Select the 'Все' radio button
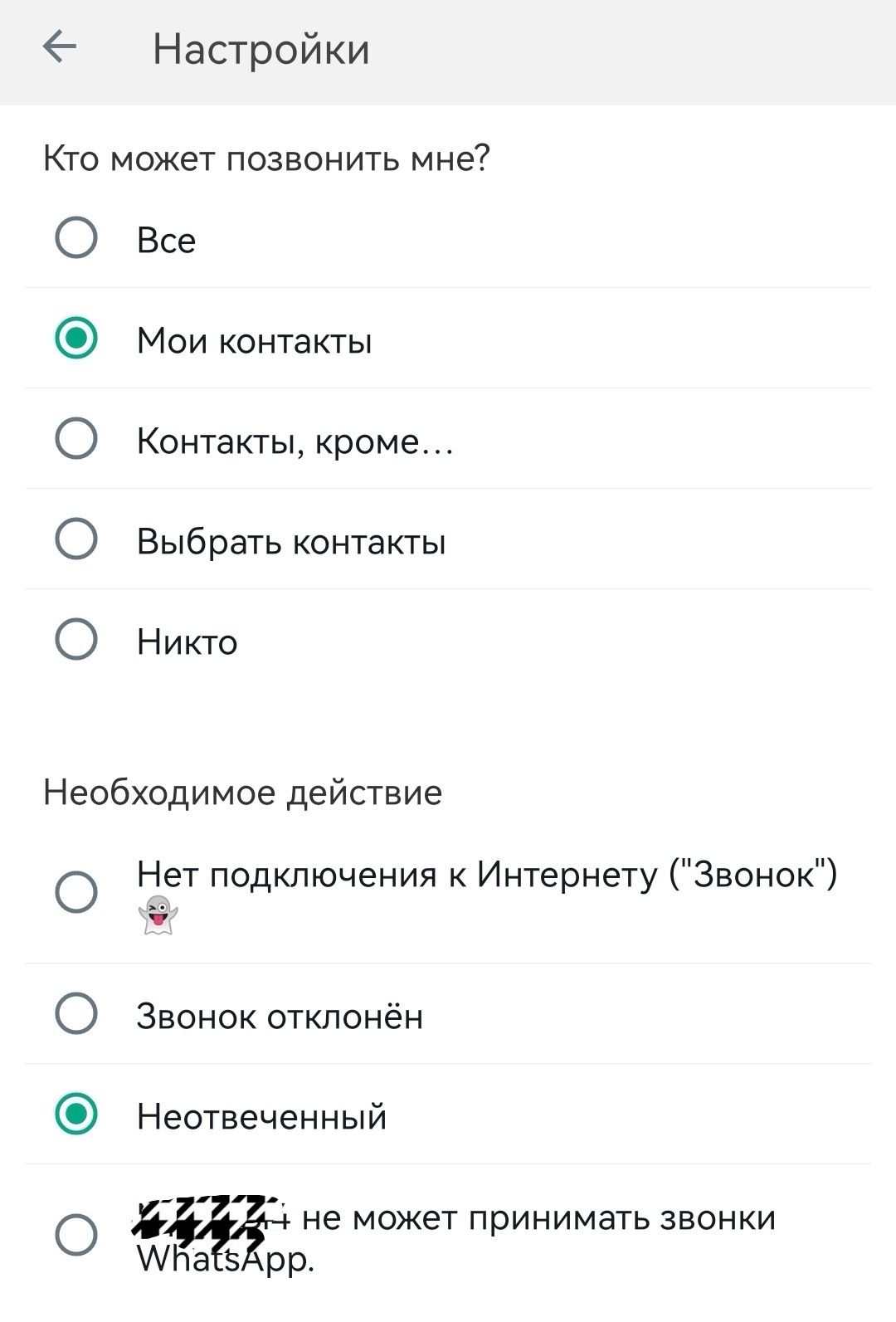The height and width of the screenshot is (1322, 896). 76,237
